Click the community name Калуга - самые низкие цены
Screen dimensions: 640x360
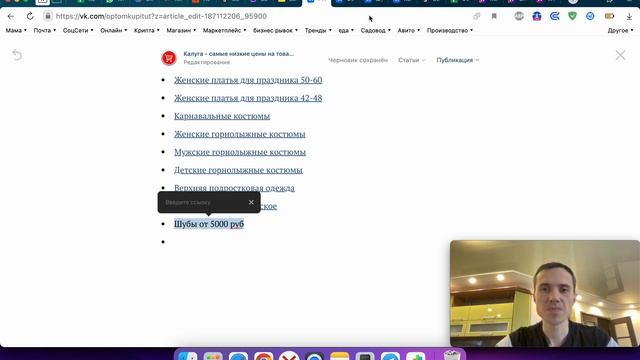(238, 54)
